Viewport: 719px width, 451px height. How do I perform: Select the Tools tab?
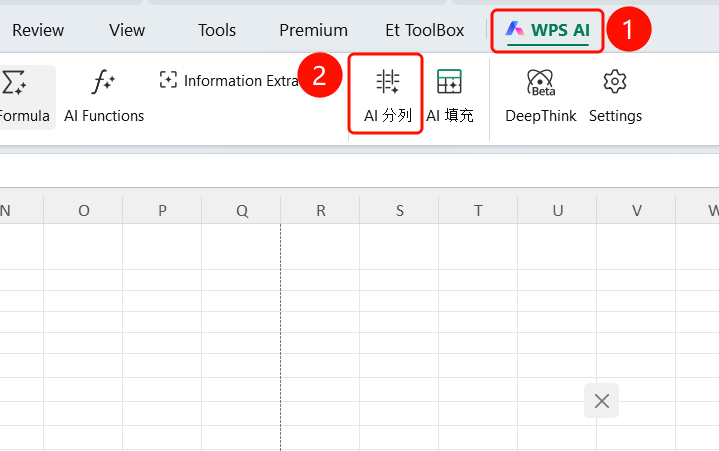click(x=217, y=30)
